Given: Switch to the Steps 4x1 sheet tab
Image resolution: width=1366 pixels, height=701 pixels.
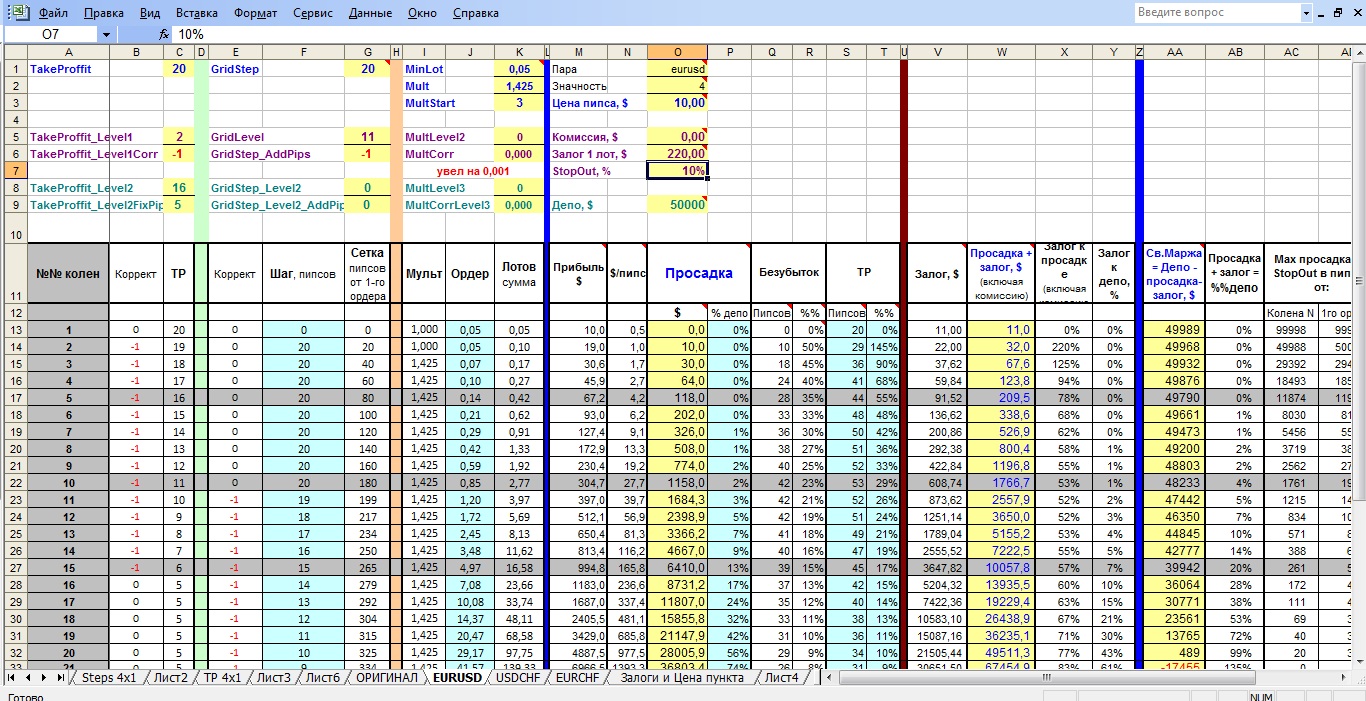Looking at the screenshot, I should click(x=111, y=678).
